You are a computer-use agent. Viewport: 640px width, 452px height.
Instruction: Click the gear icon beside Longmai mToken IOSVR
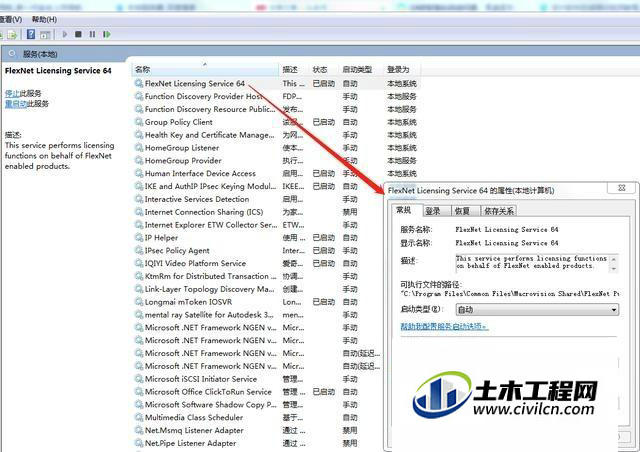[x=139, y=302]
